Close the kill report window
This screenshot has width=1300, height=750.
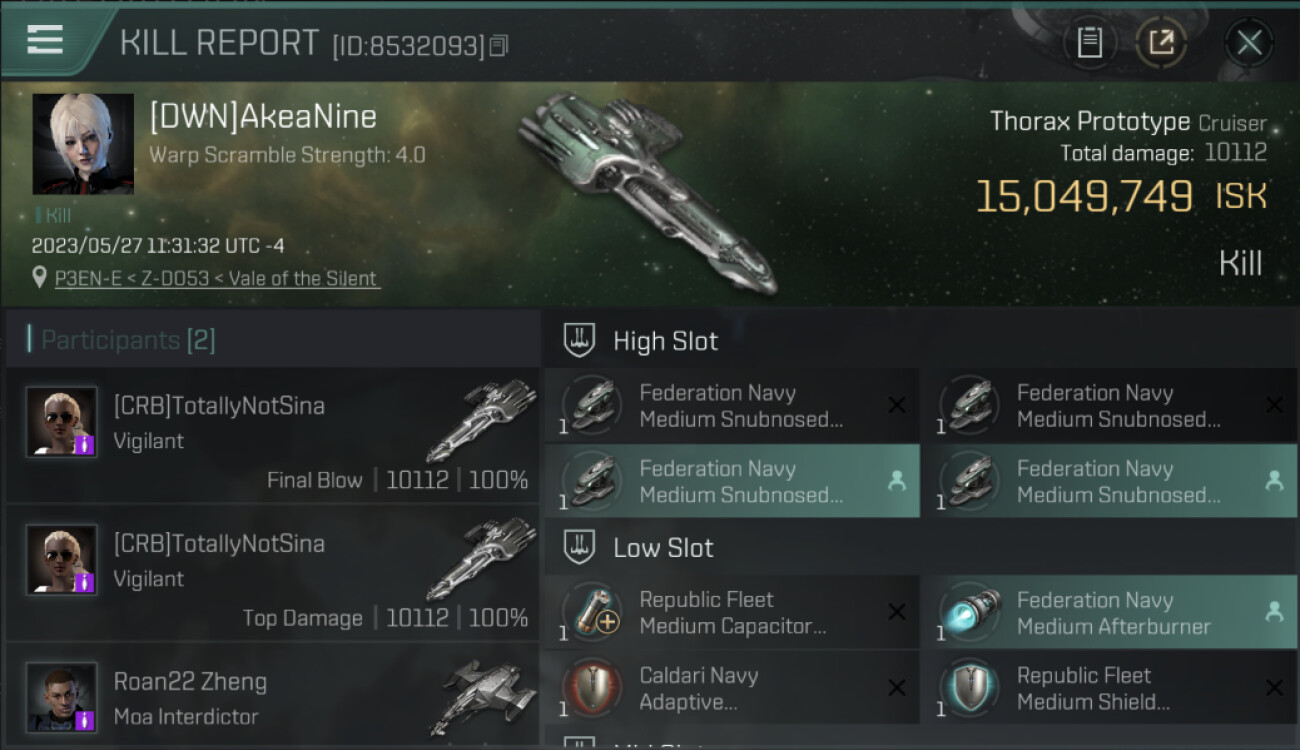(1249, 42)
